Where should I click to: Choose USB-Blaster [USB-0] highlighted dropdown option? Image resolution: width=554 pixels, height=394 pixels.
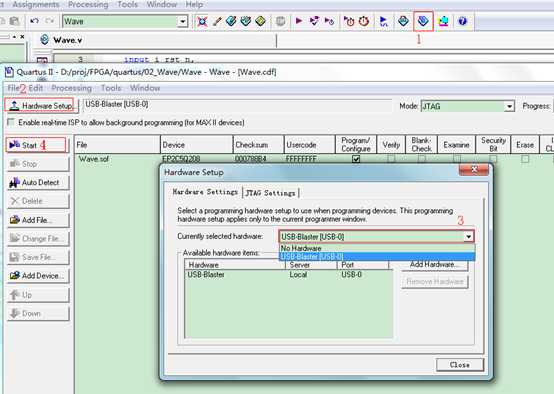[x=377, y=257]
